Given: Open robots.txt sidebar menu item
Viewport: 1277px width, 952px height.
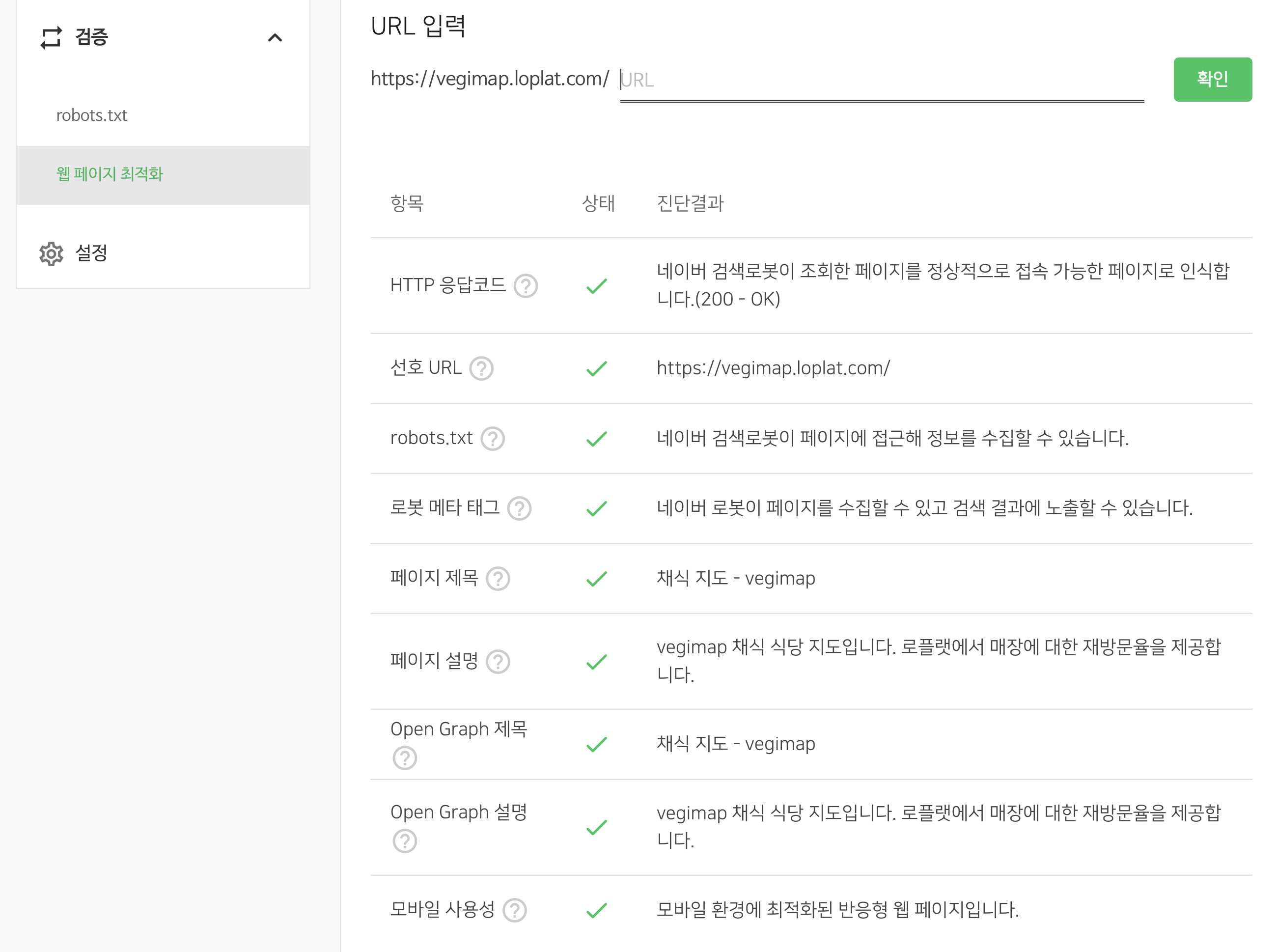Looking at the screenshot, I should (92, 115).
